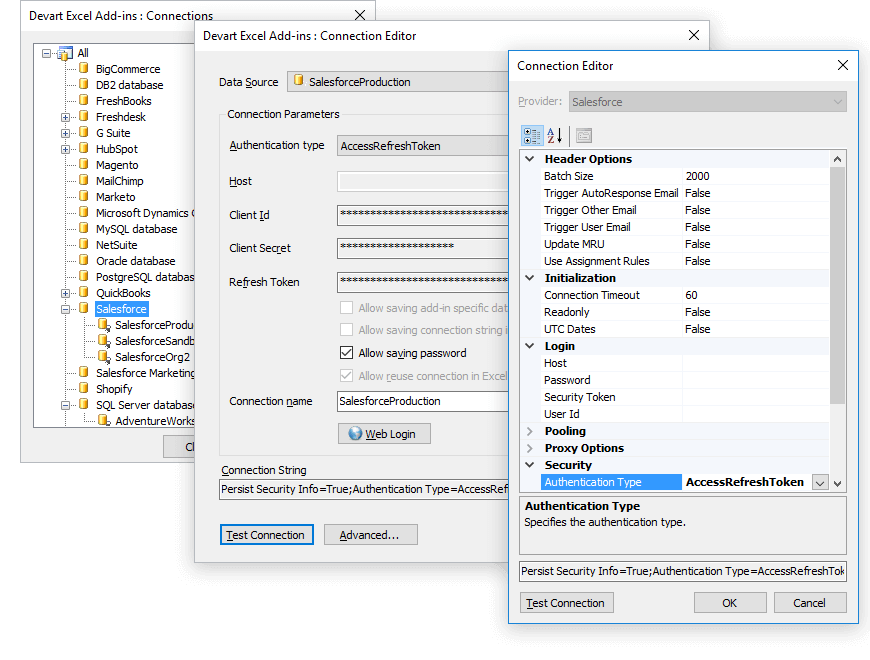Open the Provider dropdown
This screenshot has width=870, height=660.
(838, 101)
